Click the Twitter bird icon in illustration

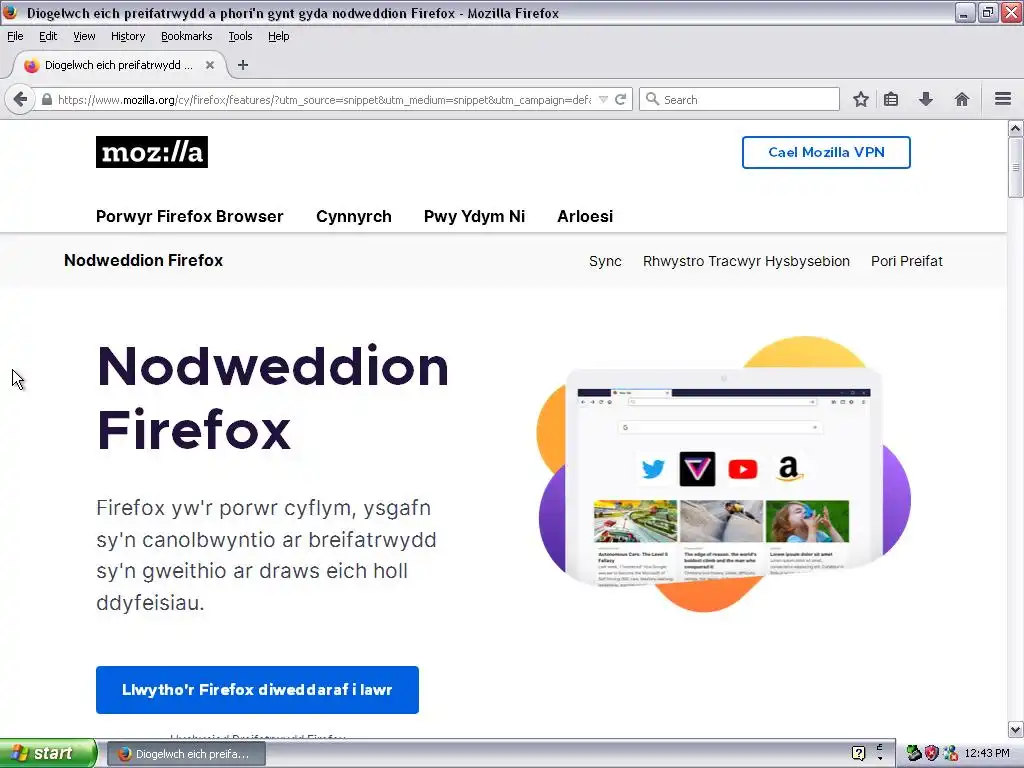click(x=652, y=469)
